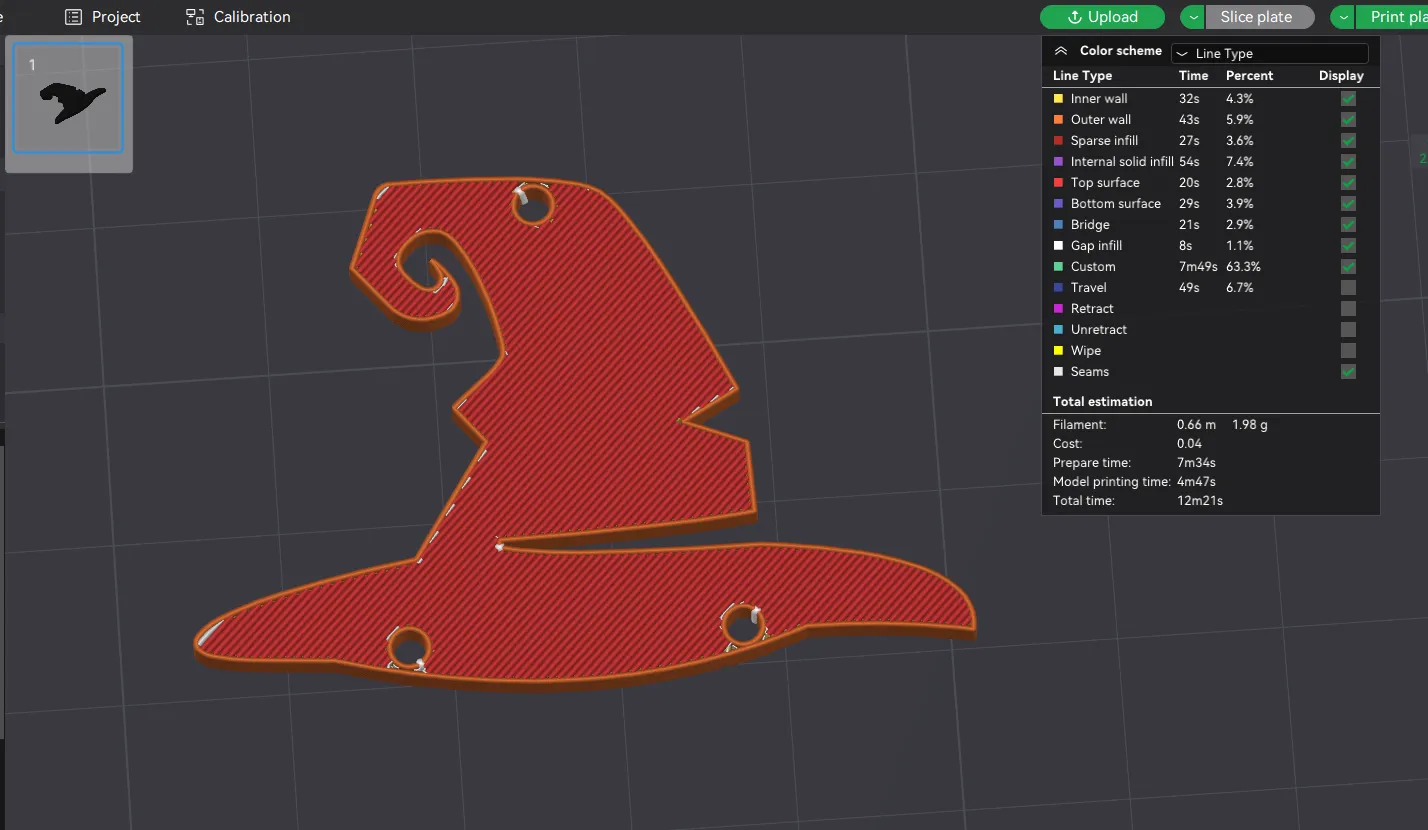The image size is (1428, 830).
Task: Open the Line Type color scheme dropdown
Action: point(1269,54)
